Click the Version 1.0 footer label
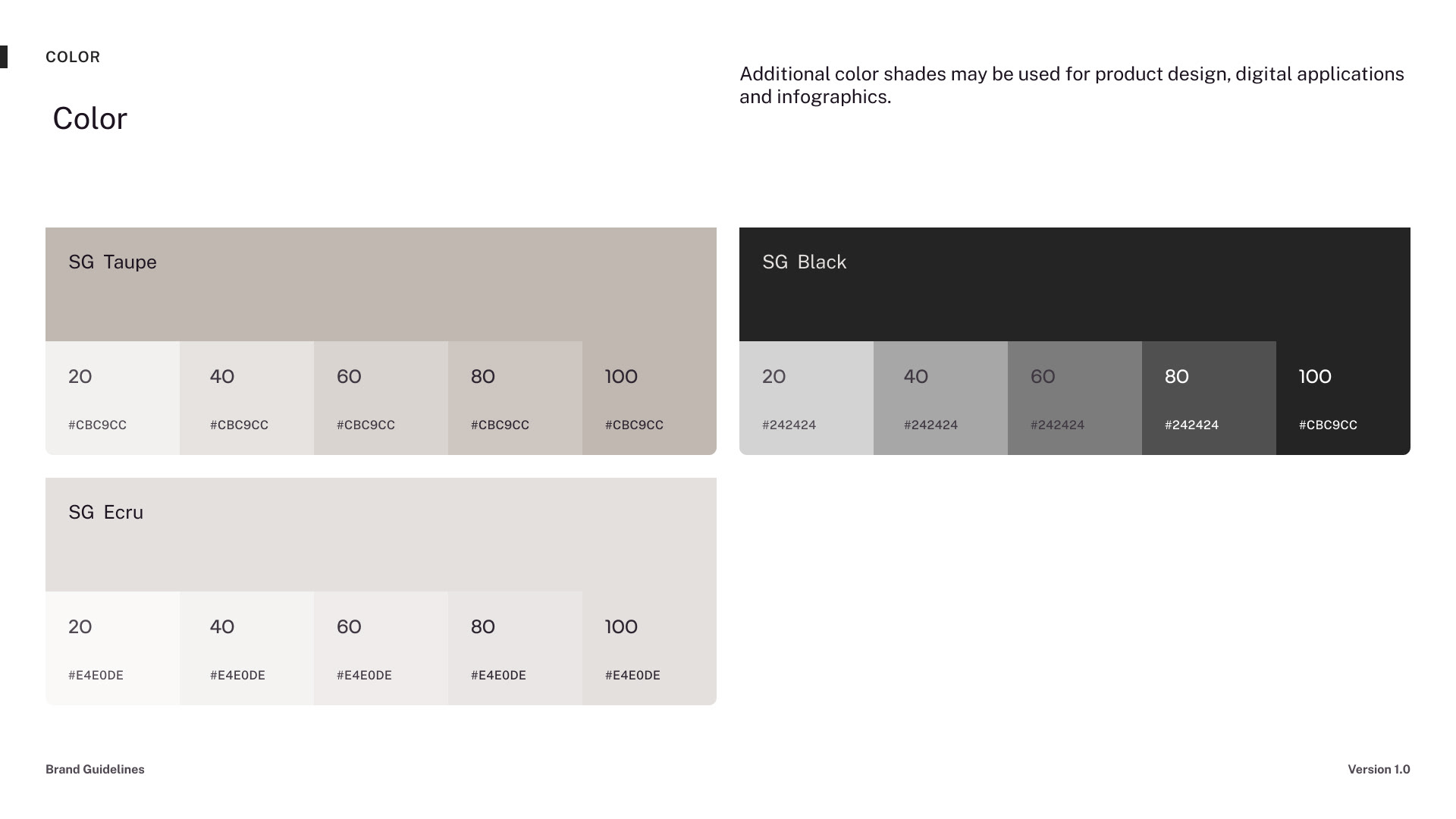Image resolution: width=1456 pixels, height=819 pixels. [1379, 769]
